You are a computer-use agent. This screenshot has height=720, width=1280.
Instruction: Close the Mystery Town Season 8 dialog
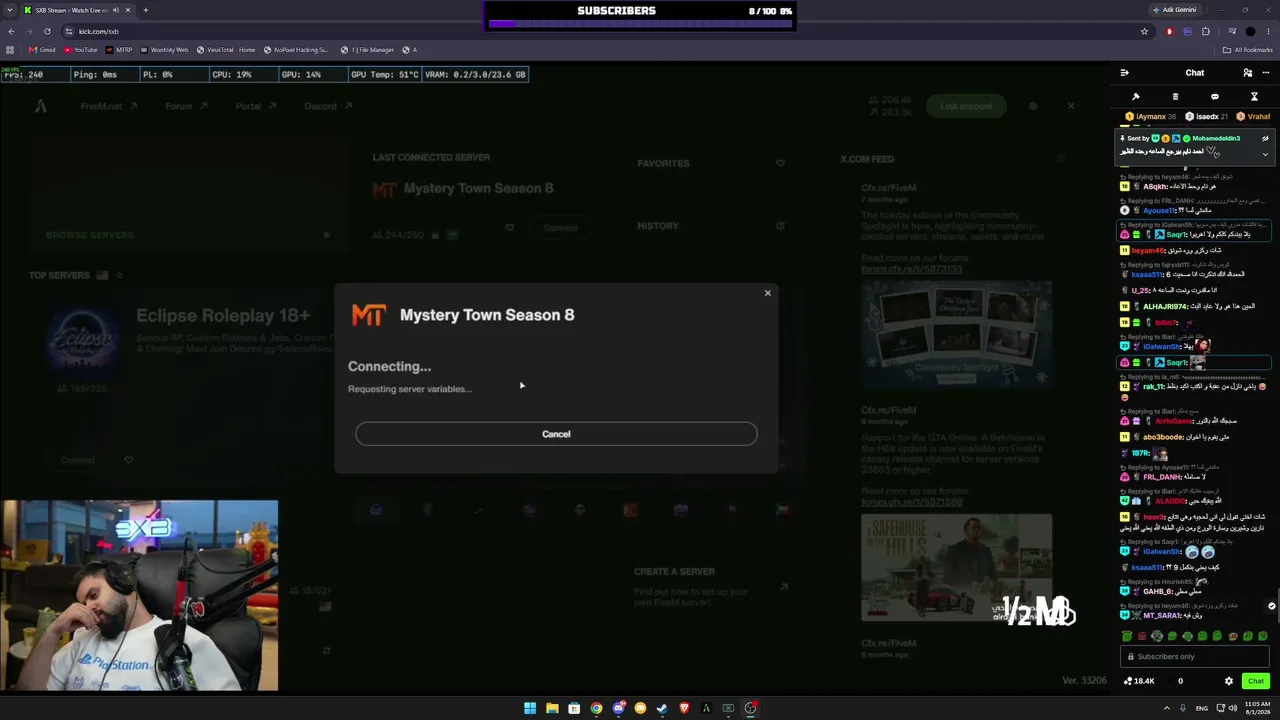(x=768, y=293)
